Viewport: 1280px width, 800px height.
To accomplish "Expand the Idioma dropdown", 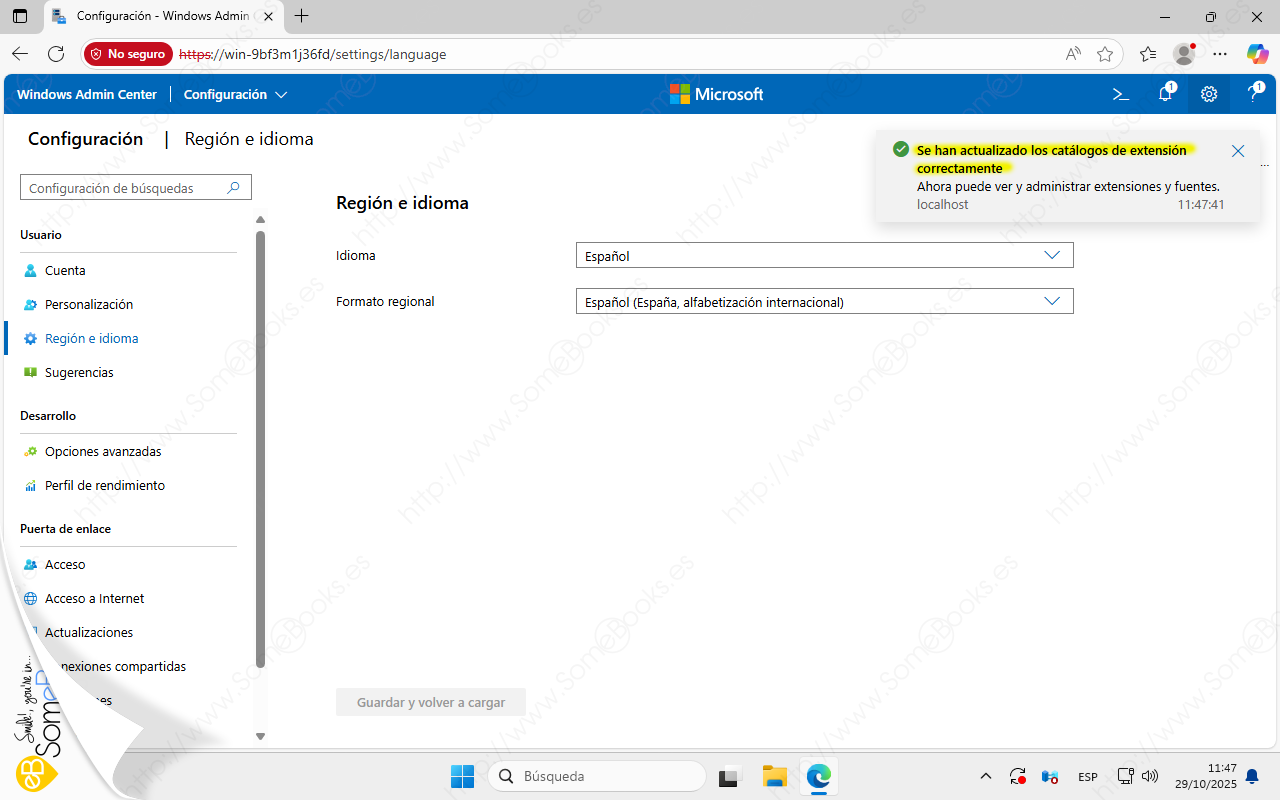I will 824,256.
